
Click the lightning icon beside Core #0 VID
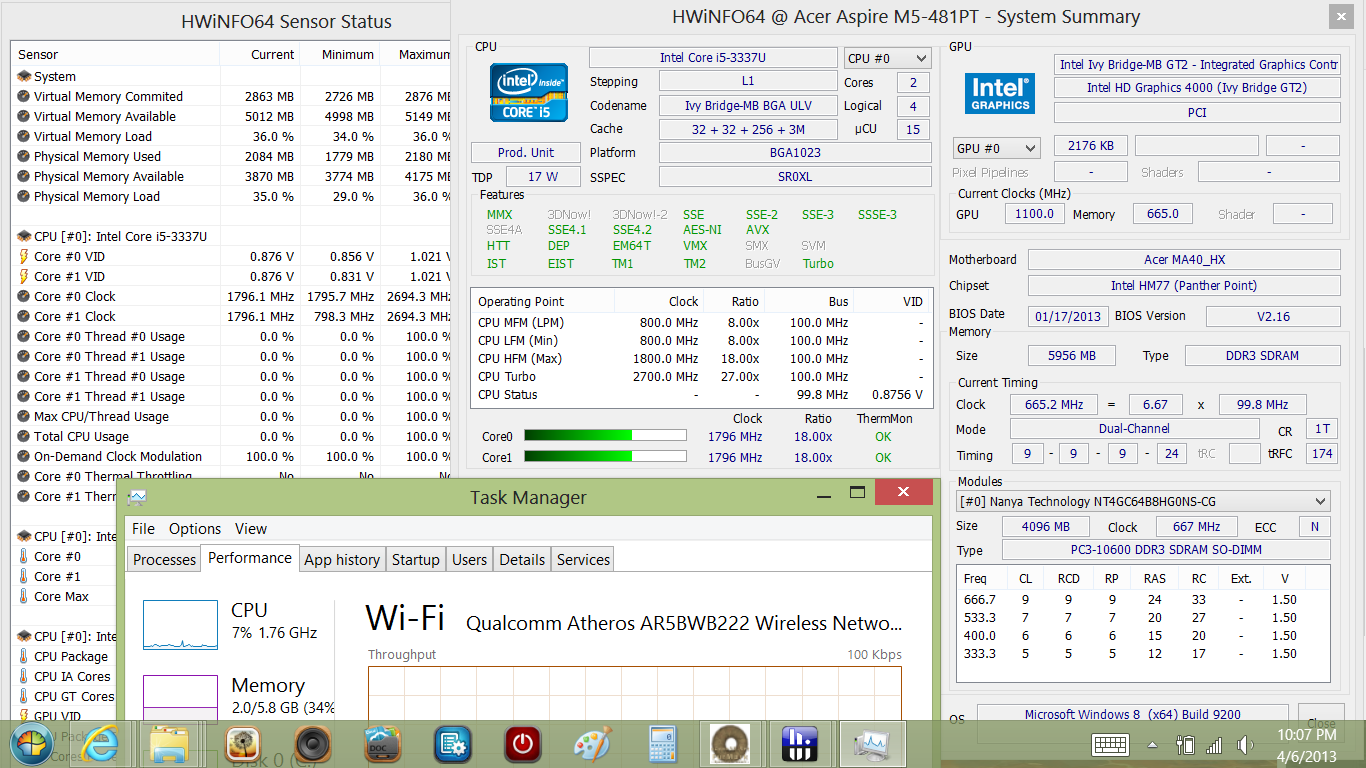click(24, 256)
